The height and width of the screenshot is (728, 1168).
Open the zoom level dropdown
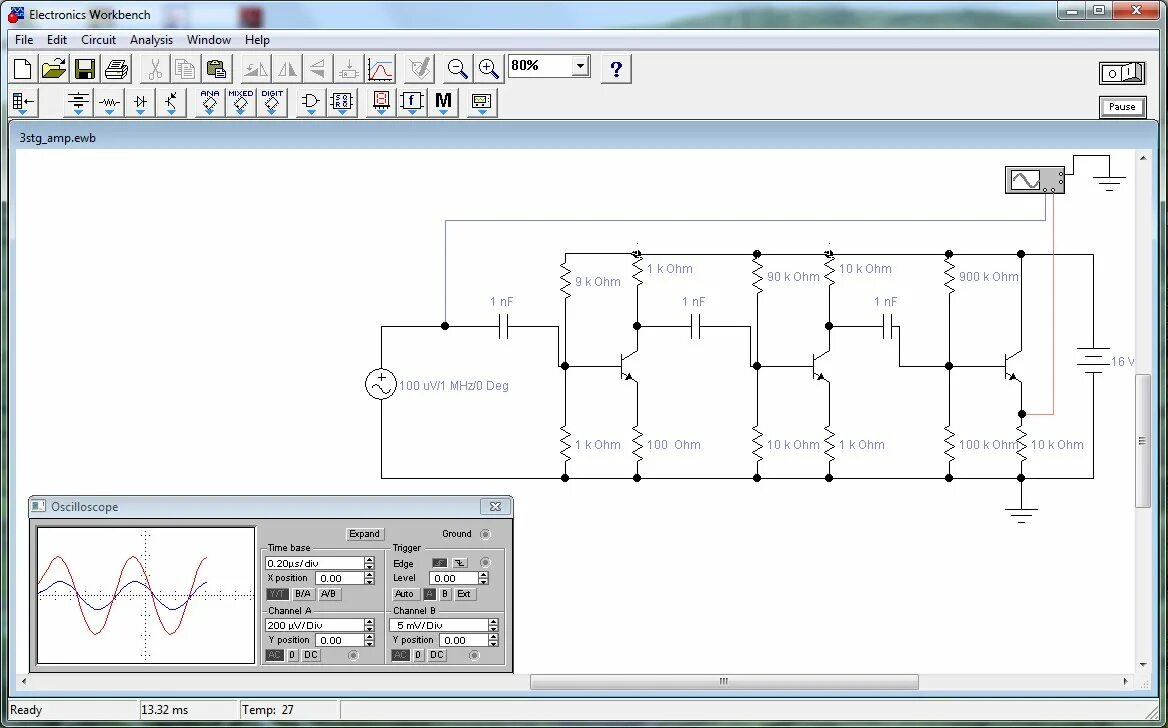tap(578, 64)
